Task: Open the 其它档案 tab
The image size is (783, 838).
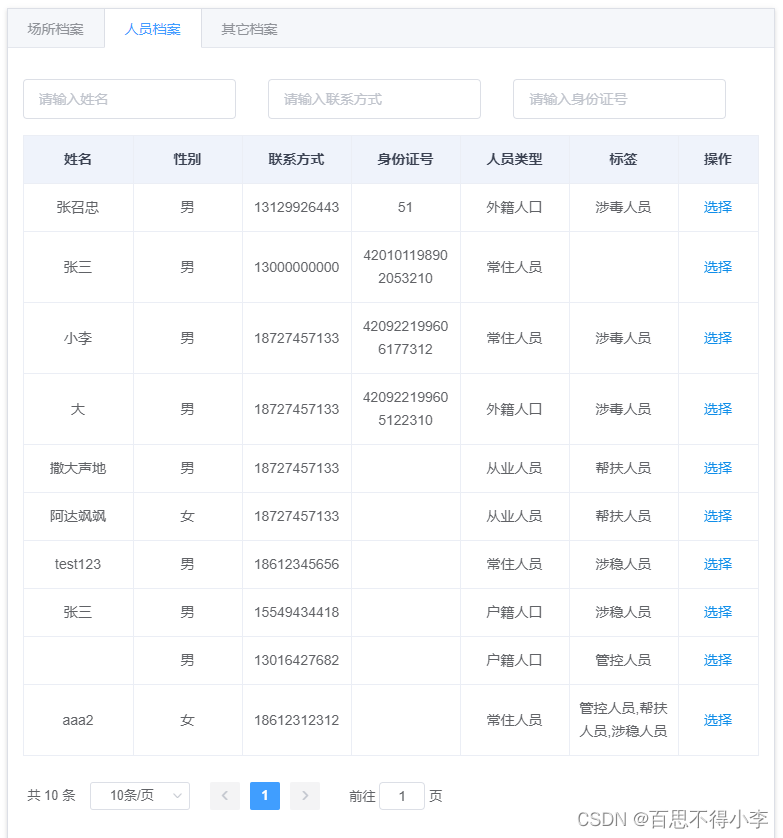Action: (250, 29)
